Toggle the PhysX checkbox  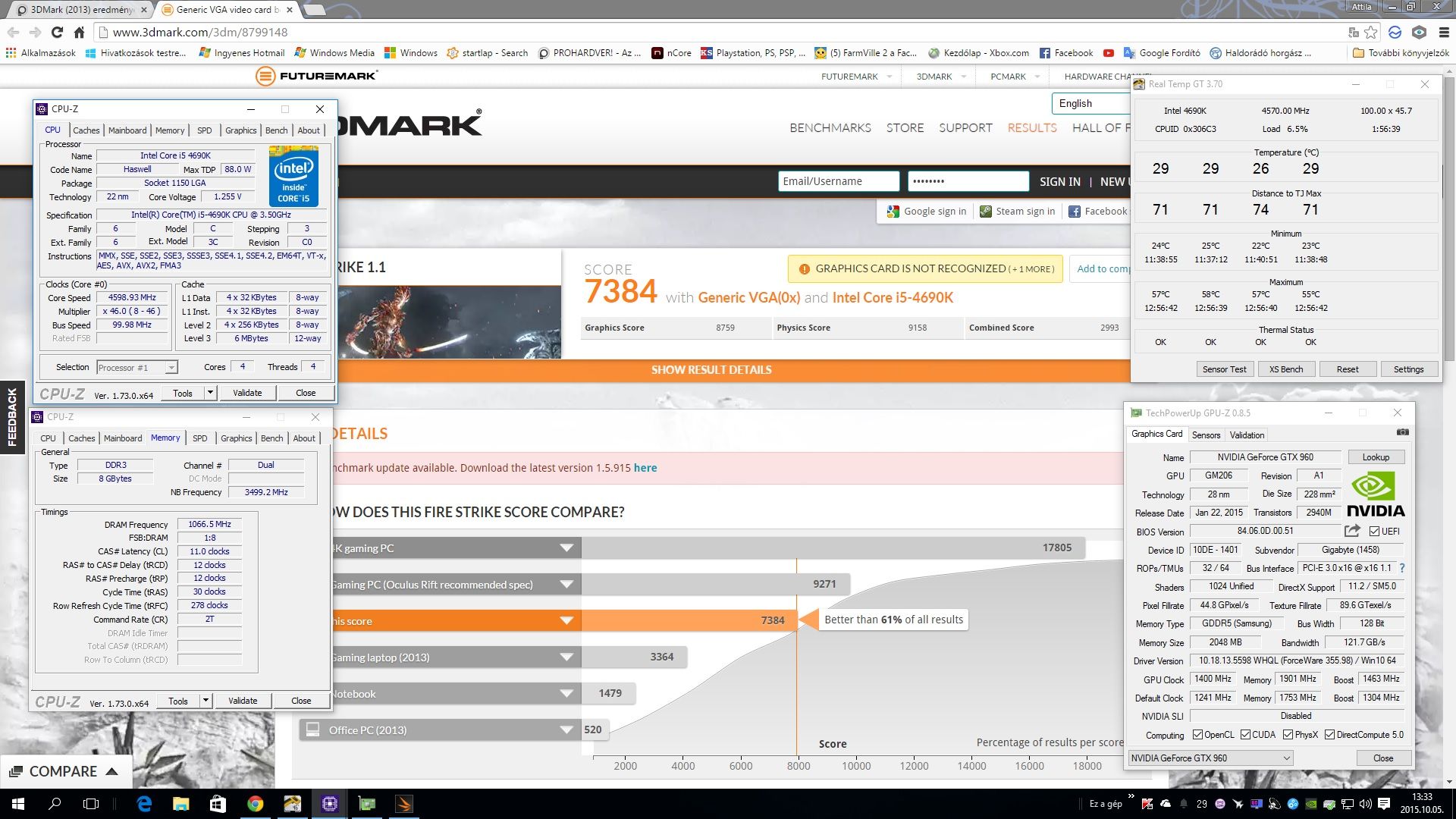click(1288, 735)
